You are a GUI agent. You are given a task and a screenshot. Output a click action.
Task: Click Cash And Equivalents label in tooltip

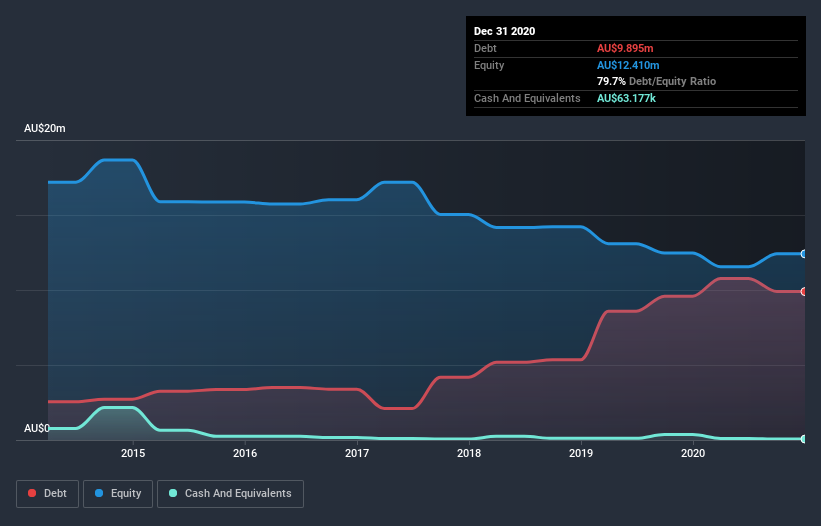click(527, 98)
